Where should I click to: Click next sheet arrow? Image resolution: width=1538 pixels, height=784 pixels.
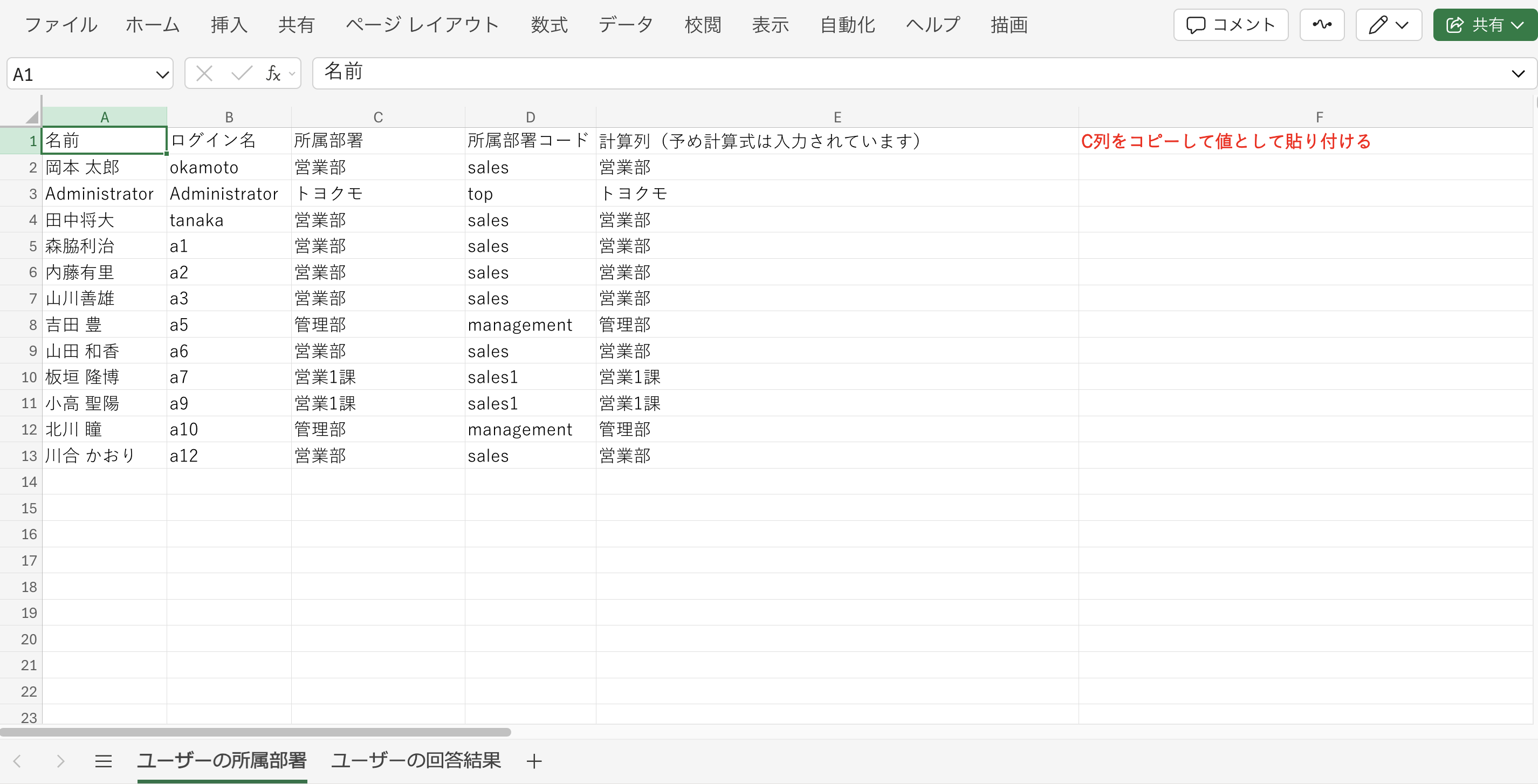(x=60, y=761)
